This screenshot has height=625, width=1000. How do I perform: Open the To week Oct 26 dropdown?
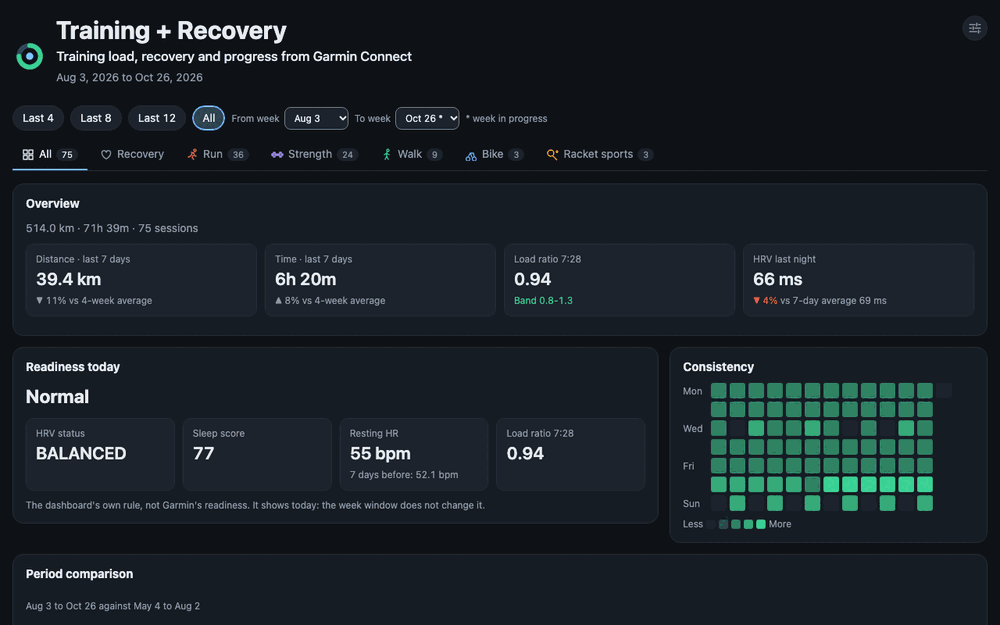(x=427, y=118)
